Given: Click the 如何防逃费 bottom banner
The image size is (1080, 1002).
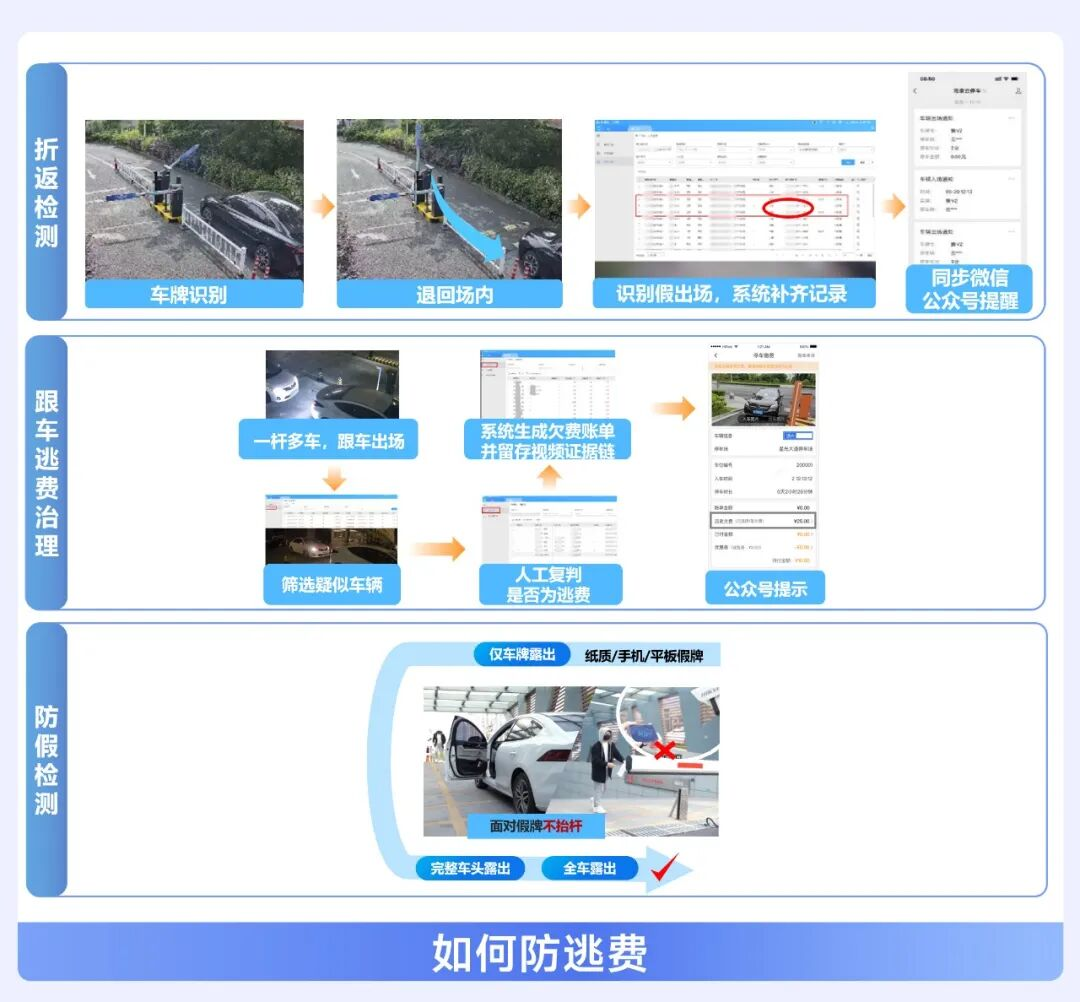Looking at the screenshot, I should [x=540, y=951].
